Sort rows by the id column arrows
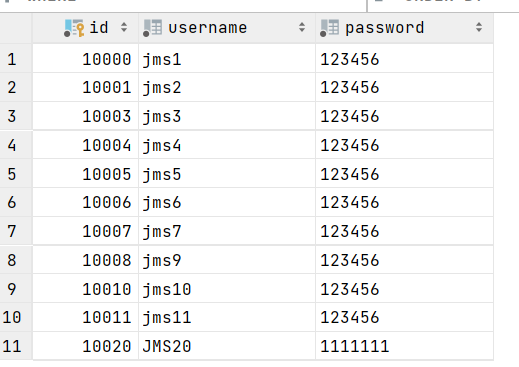 pos(124,27)
